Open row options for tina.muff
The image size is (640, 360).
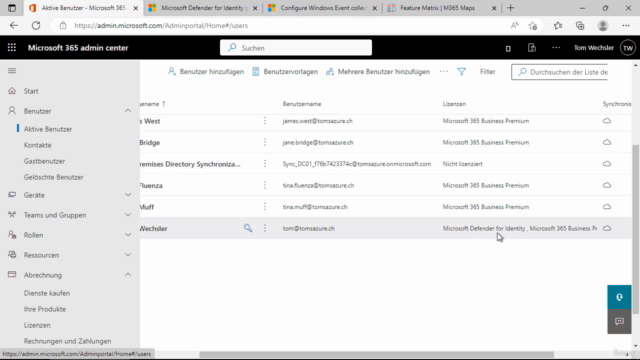coord(265,207)
